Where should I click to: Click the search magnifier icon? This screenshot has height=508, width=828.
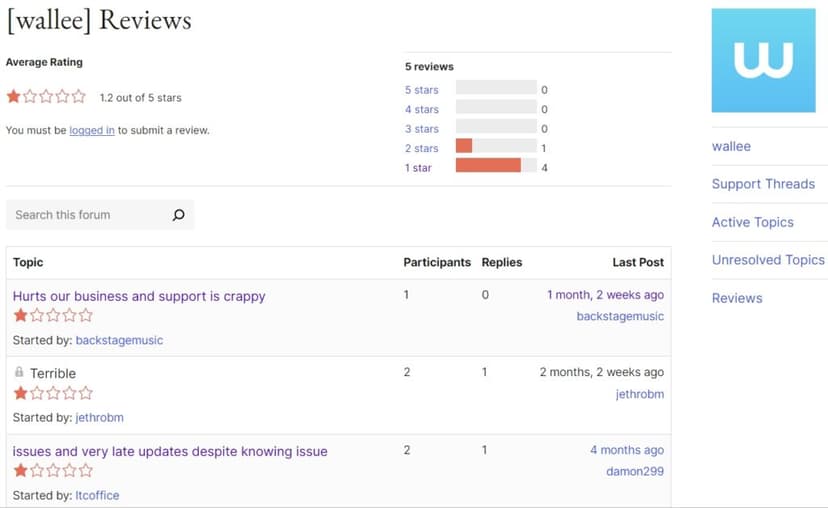point(178,215)
